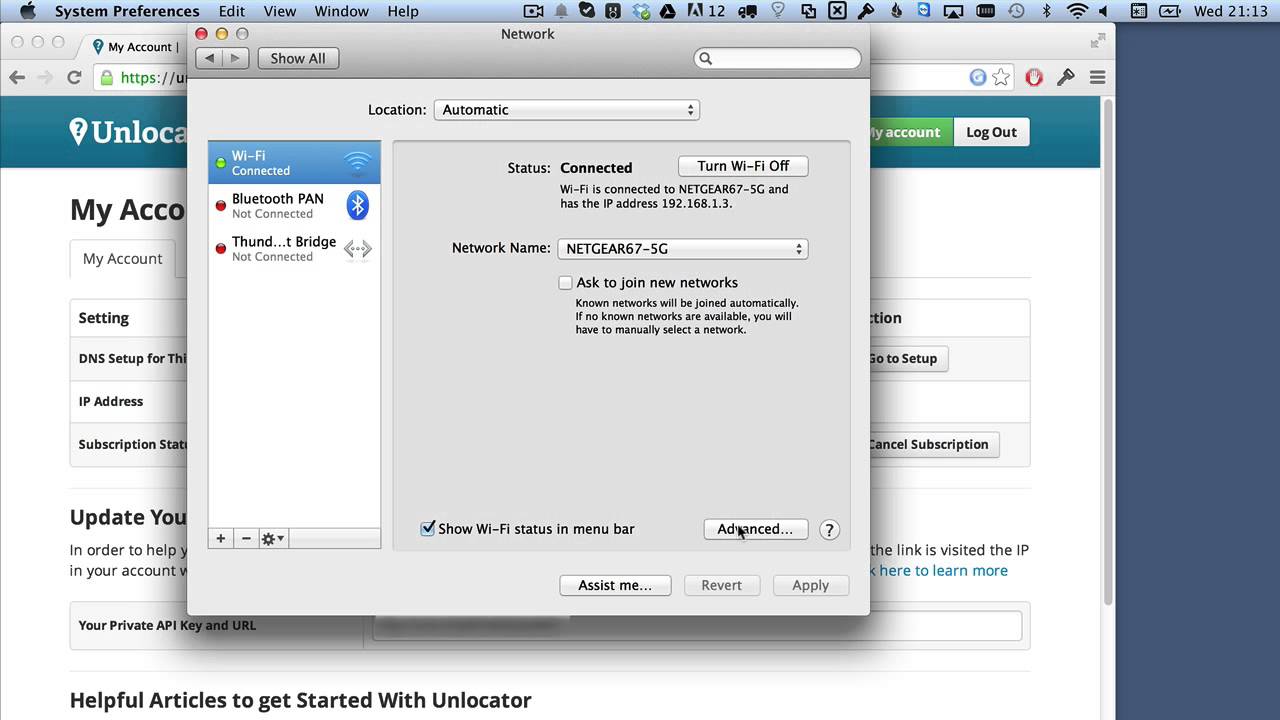Click the AirPlay display menu bar icon

tap(954, 11)
